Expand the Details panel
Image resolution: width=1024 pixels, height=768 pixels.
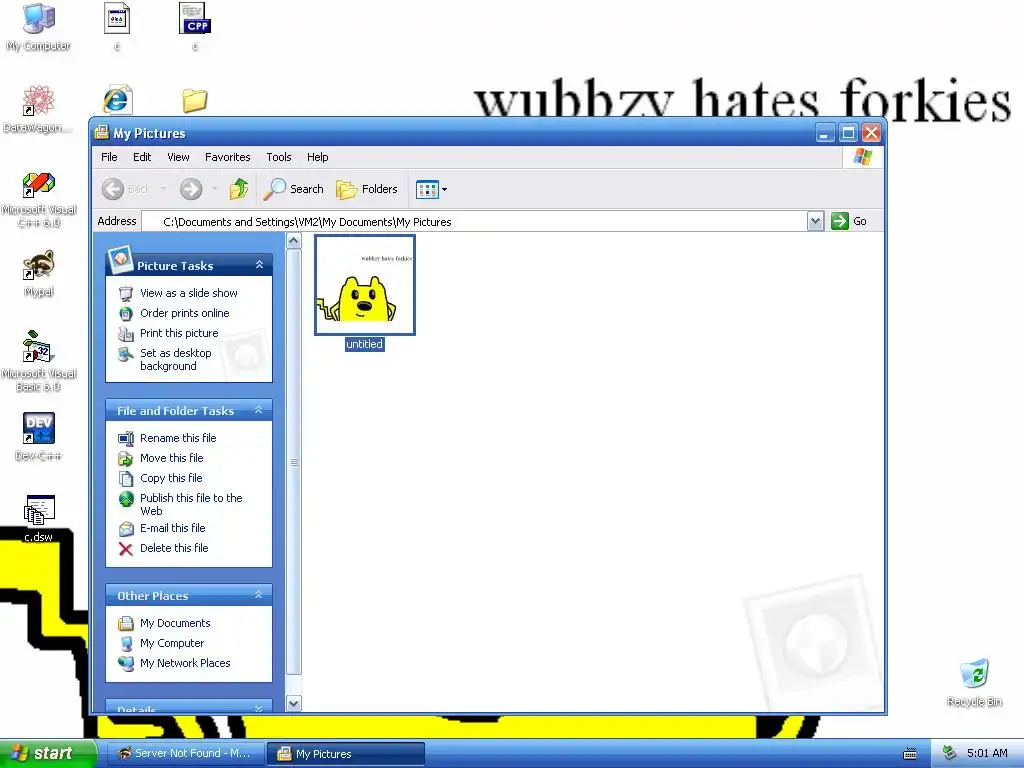(x=259, y=708)
